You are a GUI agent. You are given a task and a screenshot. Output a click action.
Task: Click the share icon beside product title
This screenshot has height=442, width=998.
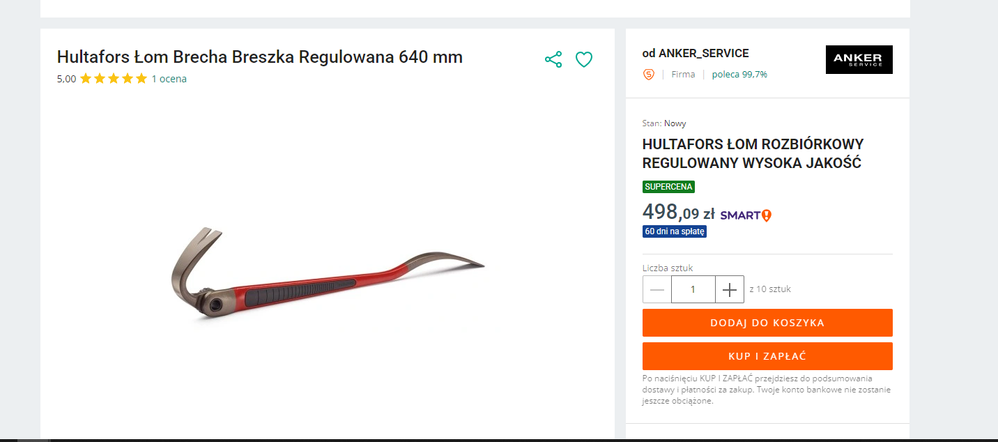click(553, 60)
